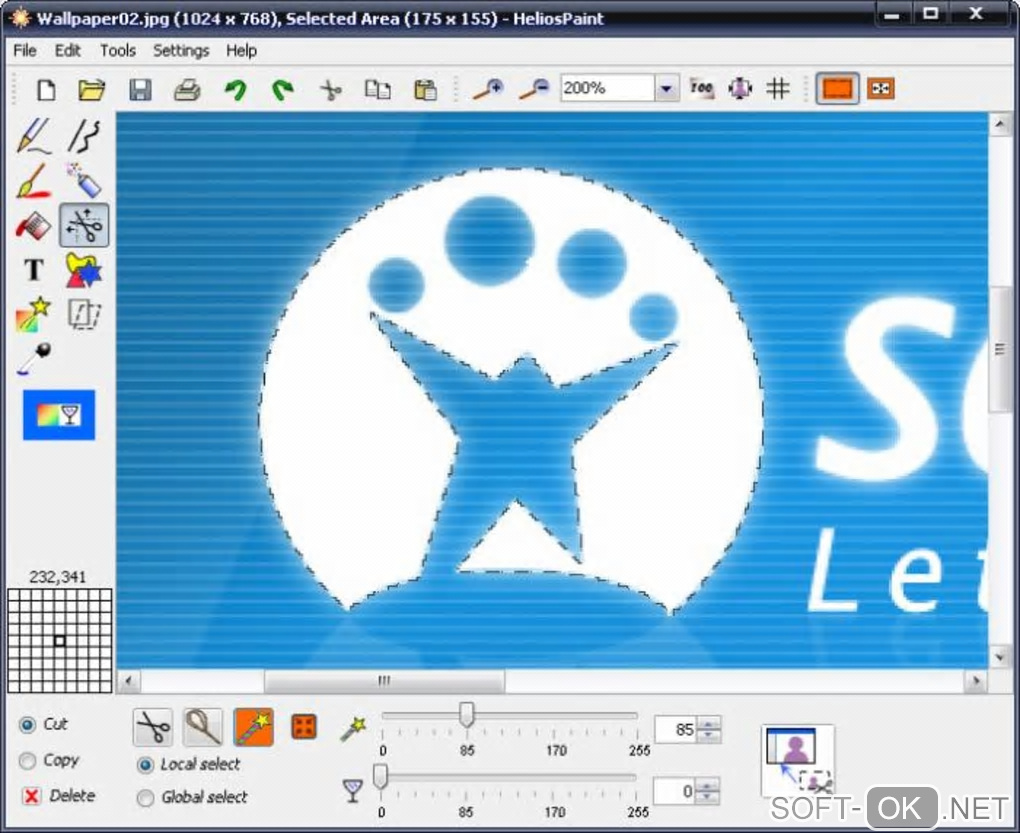Select the Eraser tool
This screenshot has width=1020, height=833.
[34, 226]
